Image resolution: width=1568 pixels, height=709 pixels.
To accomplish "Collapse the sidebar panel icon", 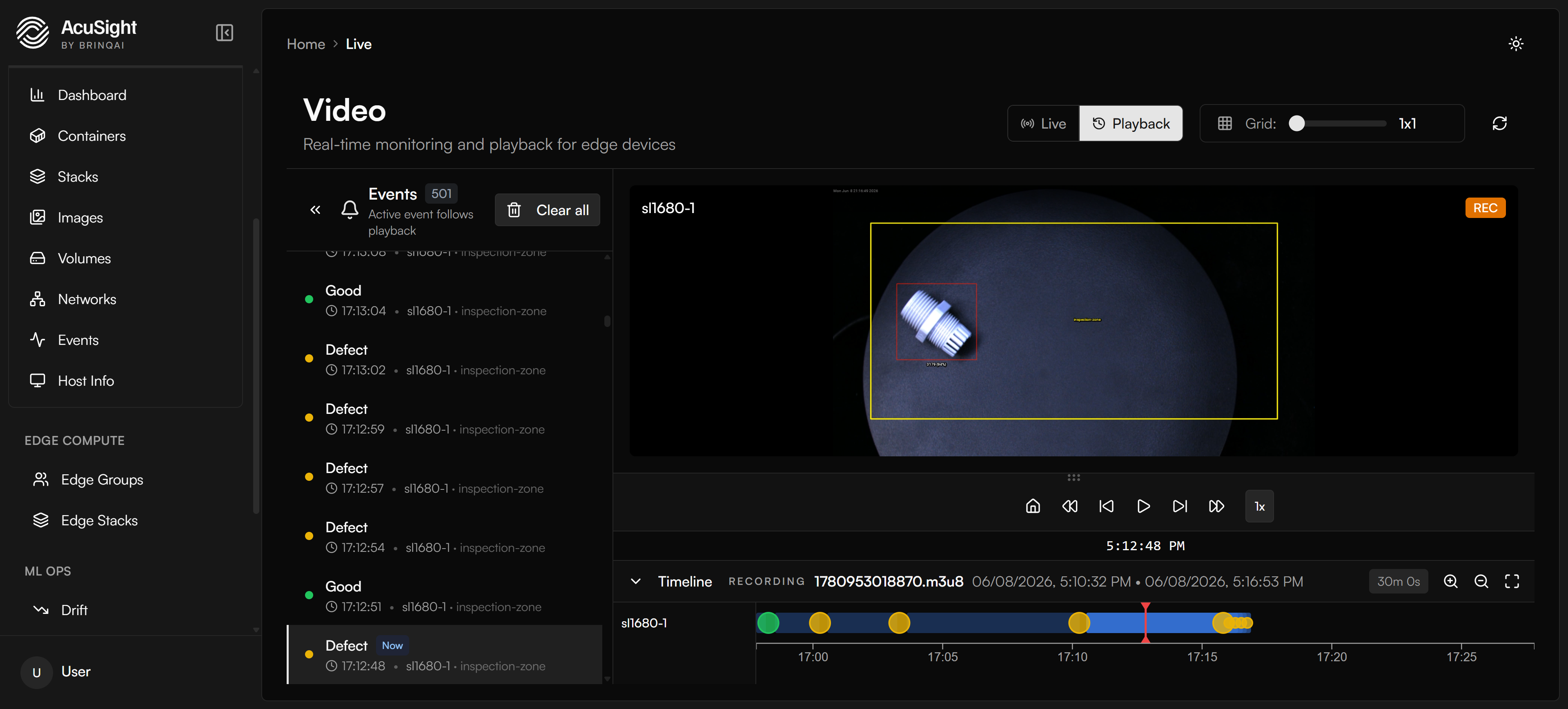I will (224, 32).
